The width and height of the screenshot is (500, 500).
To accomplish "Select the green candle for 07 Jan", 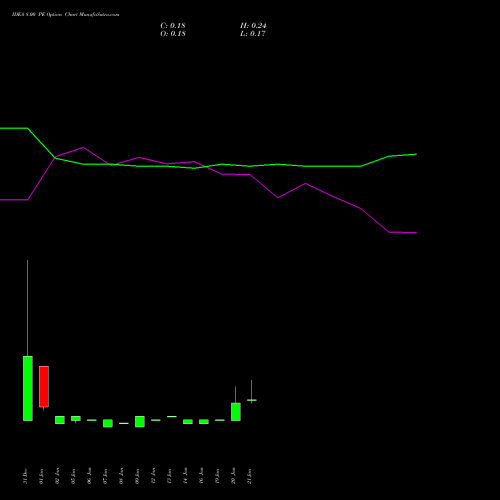I will (108, 423).
